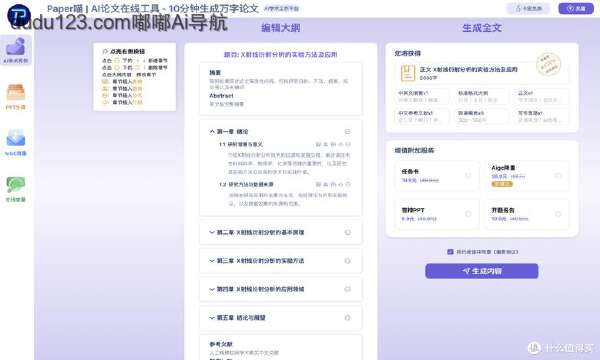Switch to the 生成全文 step
Viewport: 600px width, 360px height.
coord(482,28)
